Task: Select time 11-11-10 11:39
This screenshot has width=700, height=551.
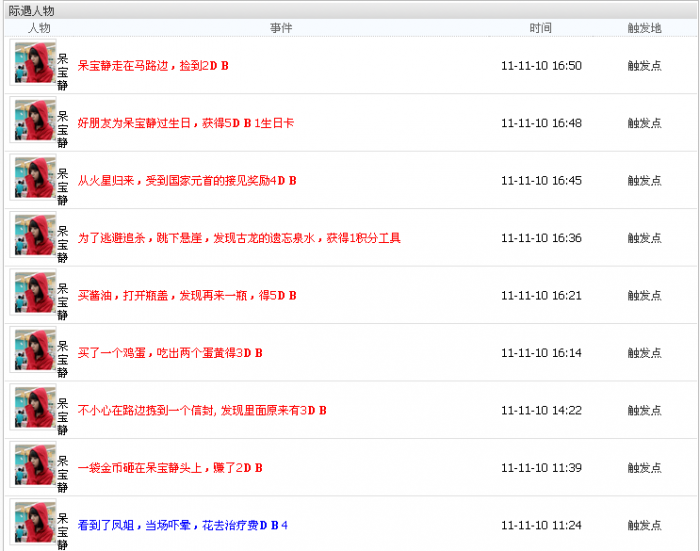Action: 541,468
